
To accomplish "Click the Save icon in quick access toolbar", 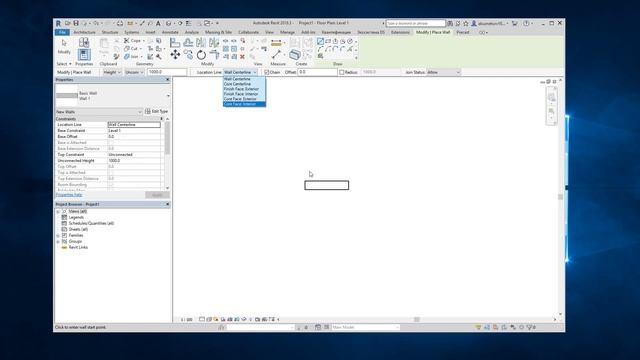I will 76,23.
